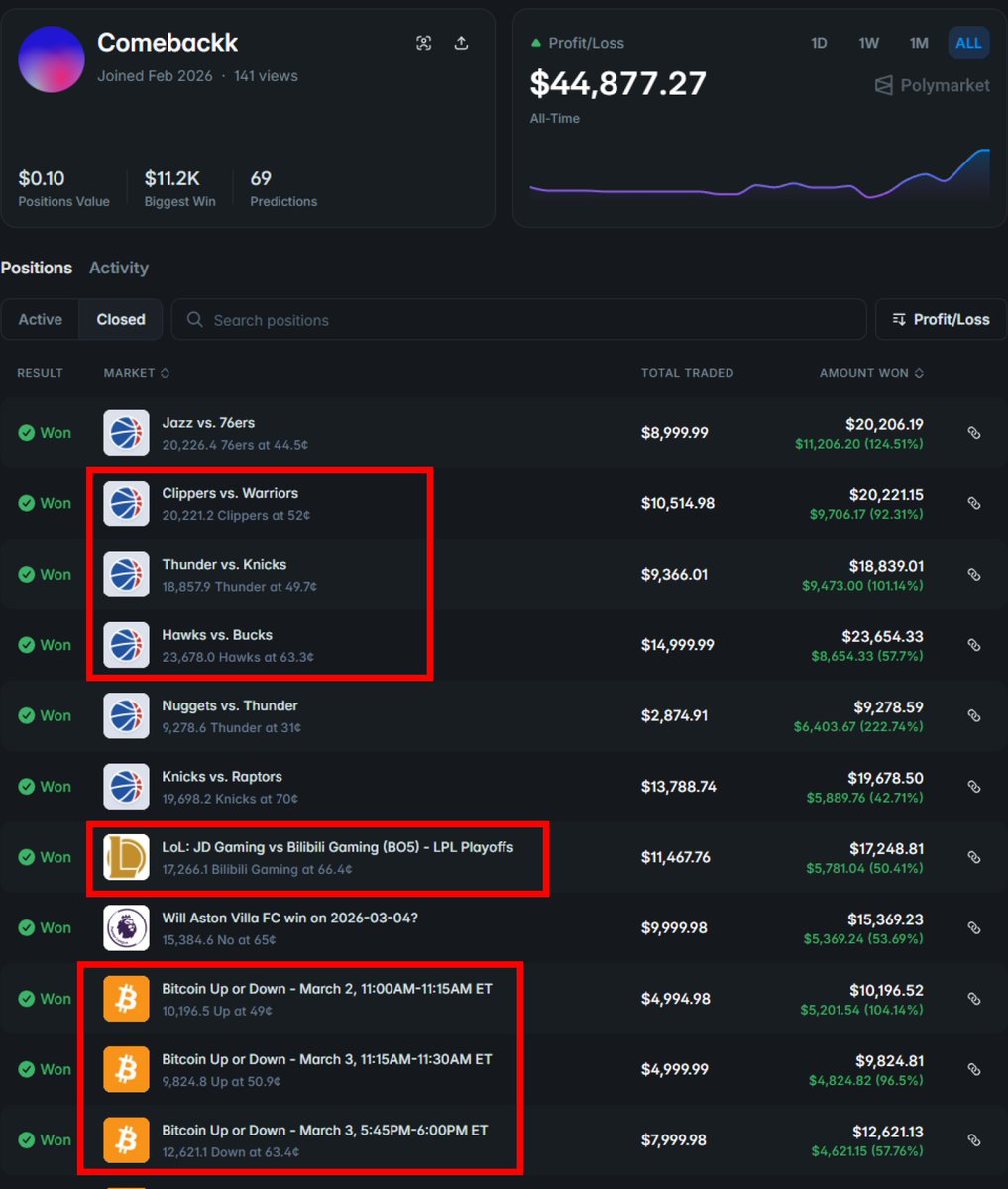The width and height of the screenshot is (1008, 1189).
Task: Click link icon for Bitcoin March 2 row
Action: 974,999
